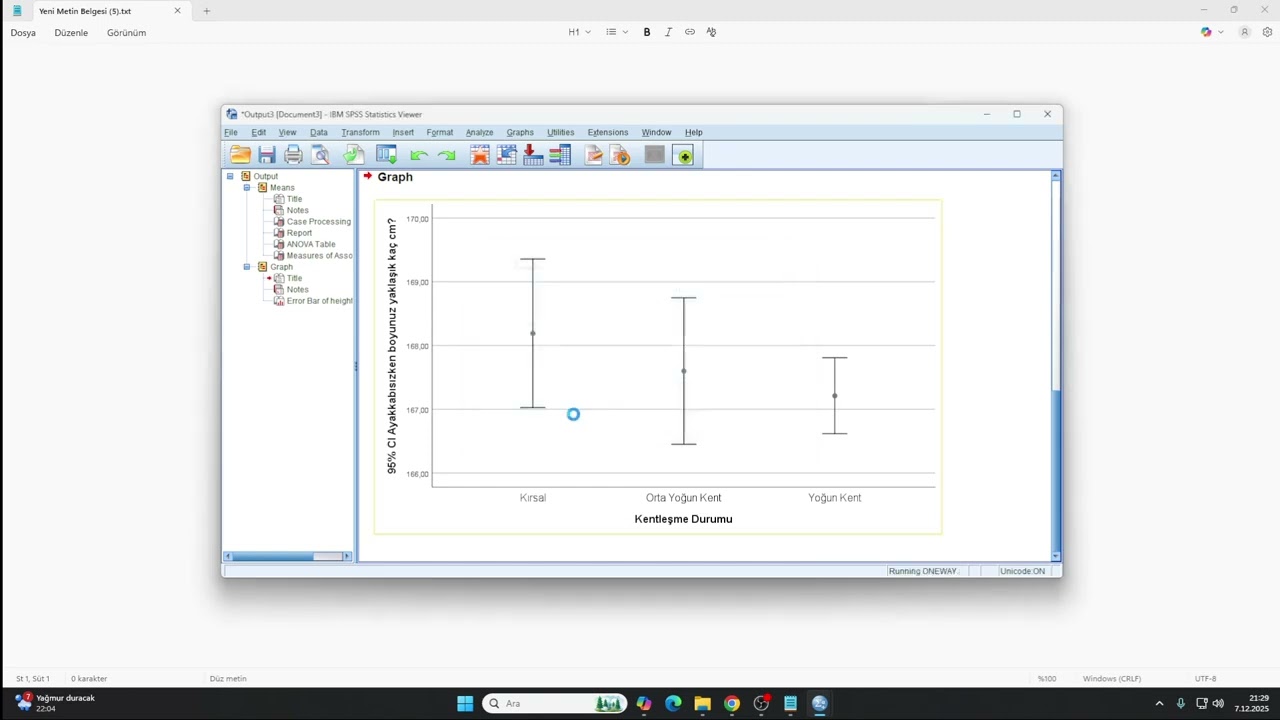
Task: Open Google Chrome from taskbar
Action: (732, 703)
